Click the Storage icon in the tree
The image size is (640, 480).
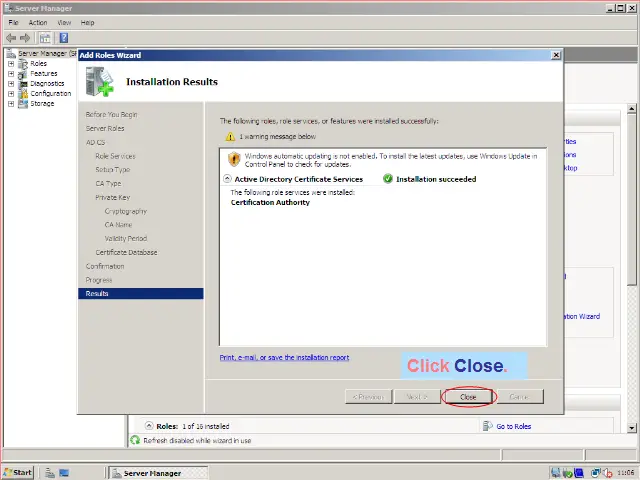pos(23,103)
